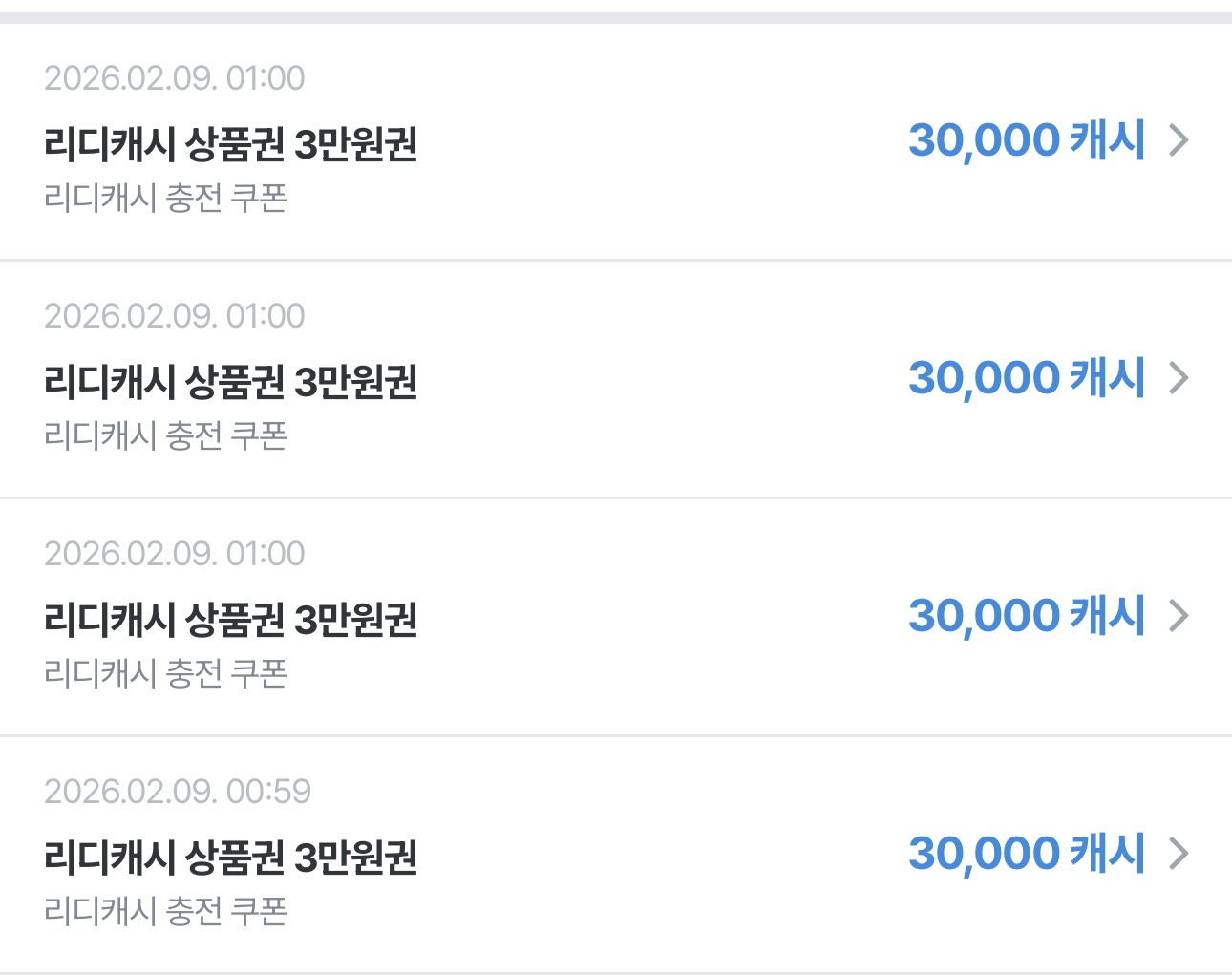Tap the third 리디캐시 상품권 3만원권 title
1232x975 pixels.
231,620
